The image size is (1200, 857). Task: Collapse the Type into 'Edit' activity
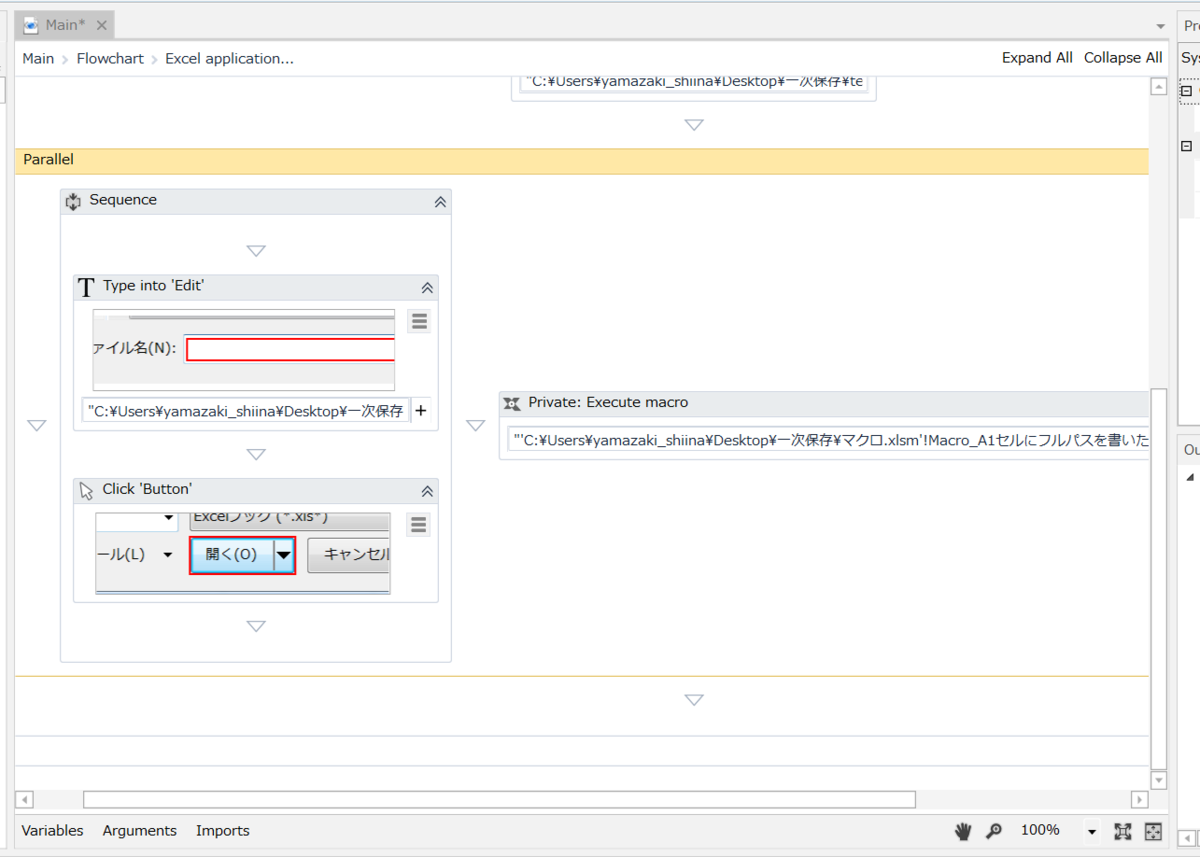[x=427, y=288]
